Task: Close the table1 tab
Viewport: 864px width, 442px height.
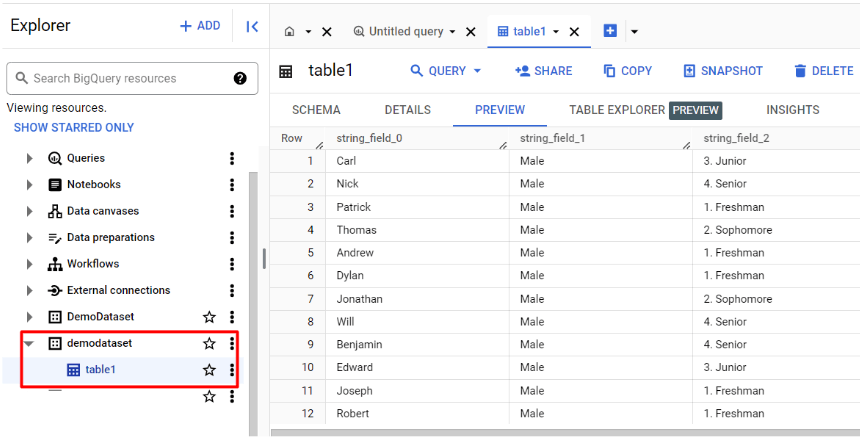Action: [574, 32]
